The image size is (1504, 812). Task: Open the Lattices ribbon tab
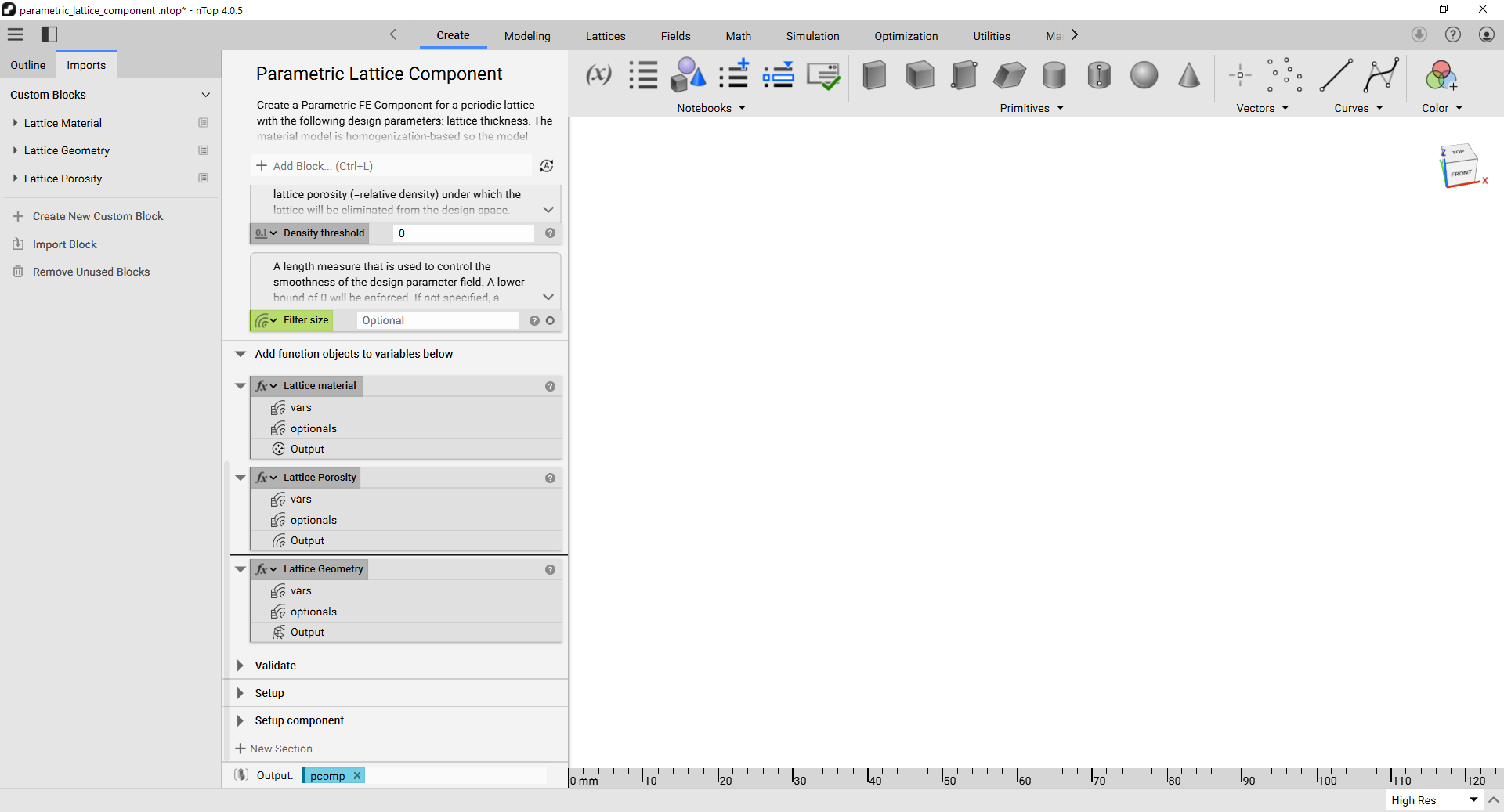606,36
